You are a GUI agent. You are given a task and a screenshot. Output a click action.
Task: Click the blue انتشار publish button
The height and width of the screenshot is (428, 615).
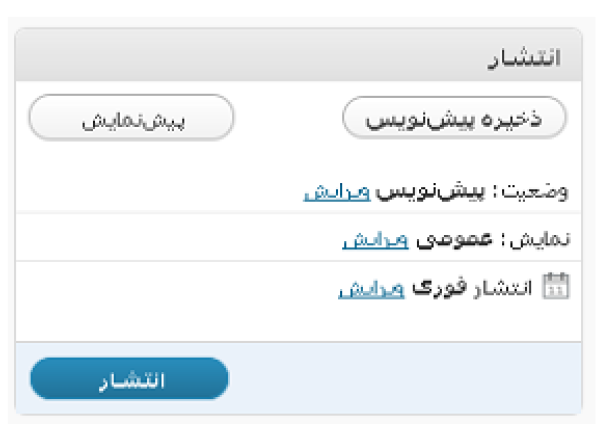point(129,379)
